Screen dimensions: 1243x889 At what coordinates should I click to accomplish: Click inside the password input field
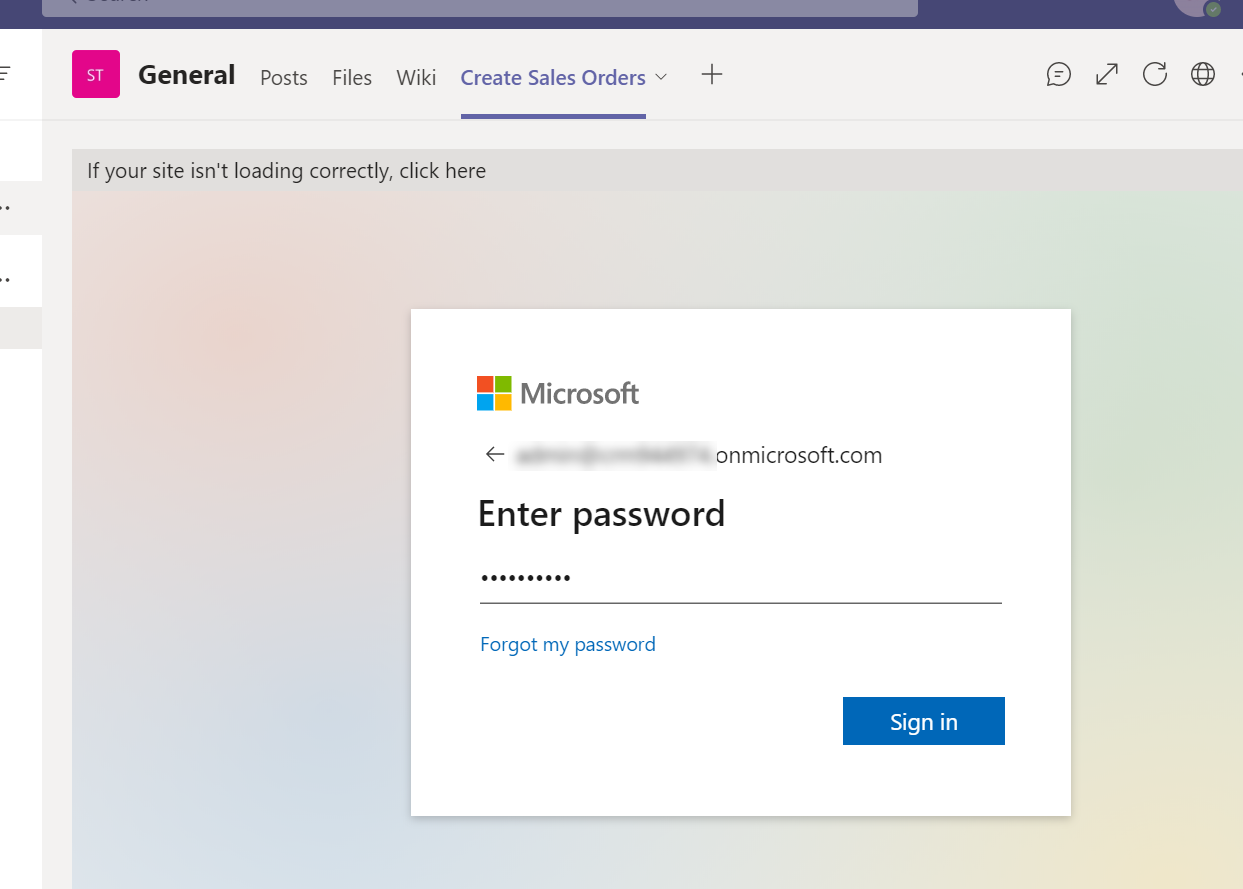pos(700,578)
